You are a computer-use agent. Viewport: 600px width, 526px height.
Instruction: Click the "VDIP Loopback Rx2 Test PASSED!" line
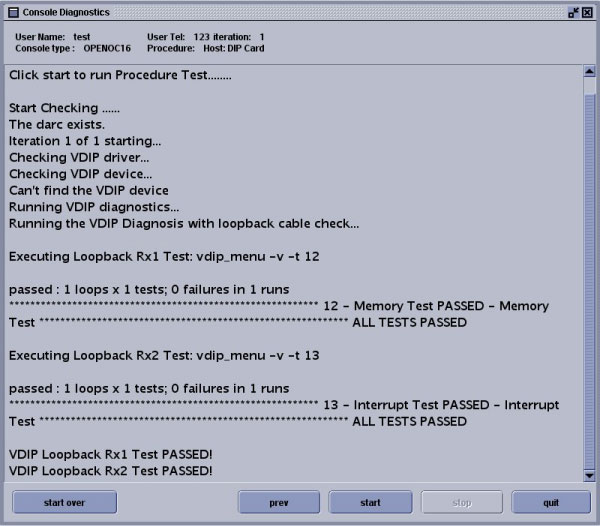point(110,471)
